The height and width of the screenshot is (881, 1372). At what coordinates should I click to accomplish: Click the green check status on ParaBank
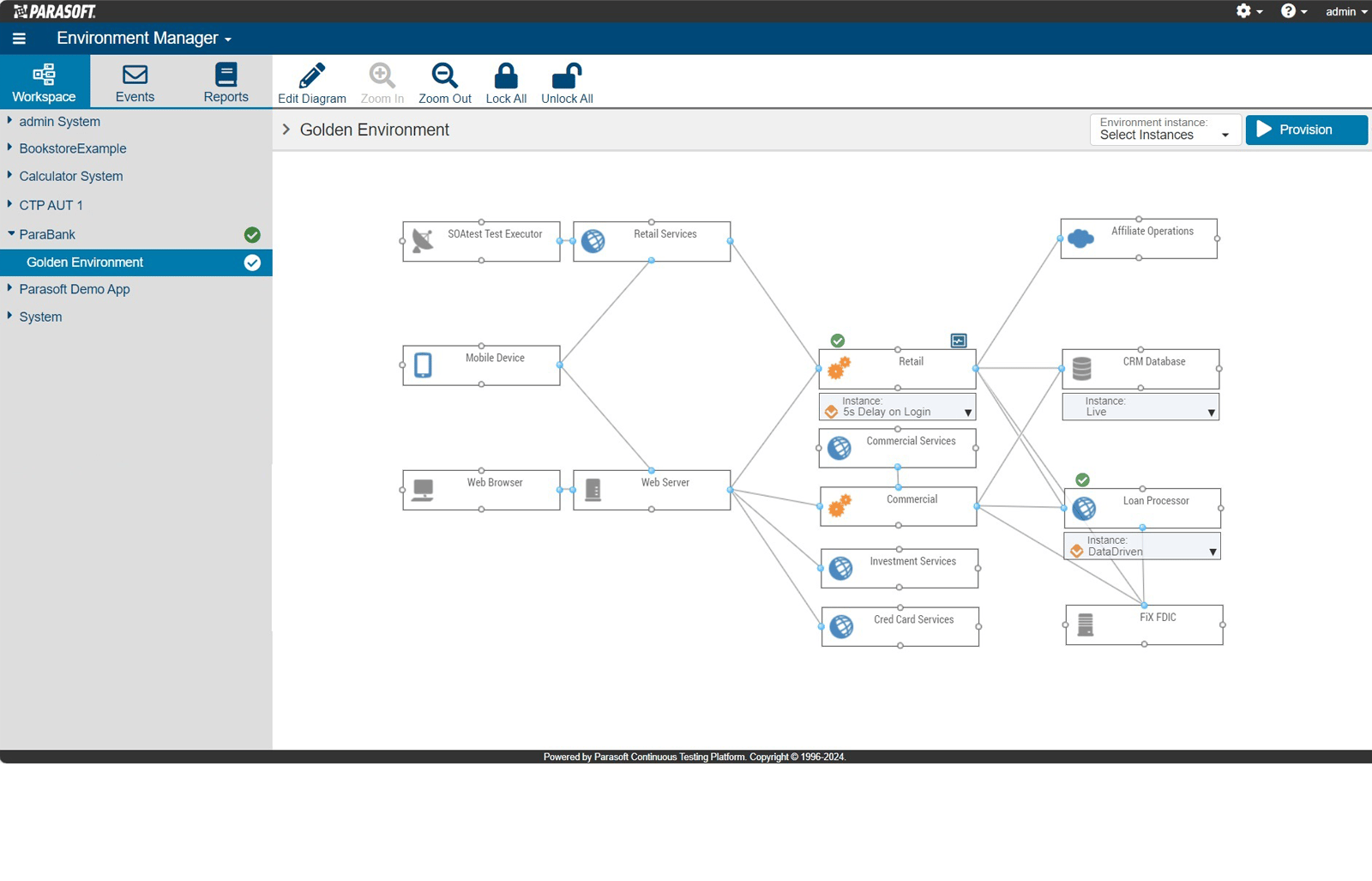click(x=251, y=233)
